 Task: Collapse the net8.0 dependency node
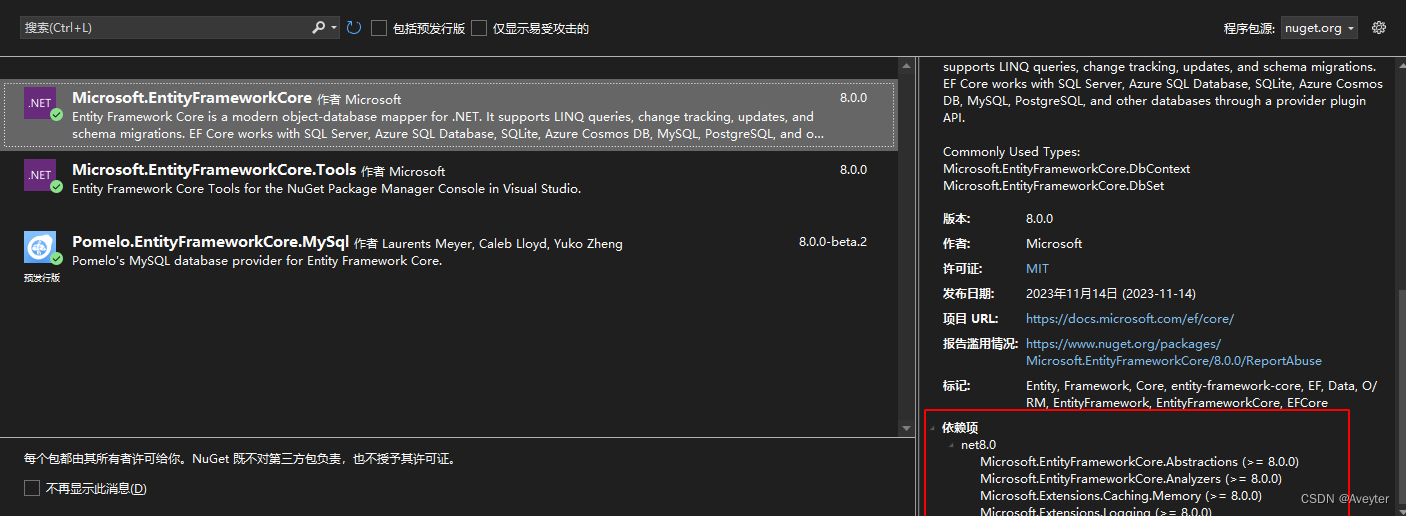point(953,445)
